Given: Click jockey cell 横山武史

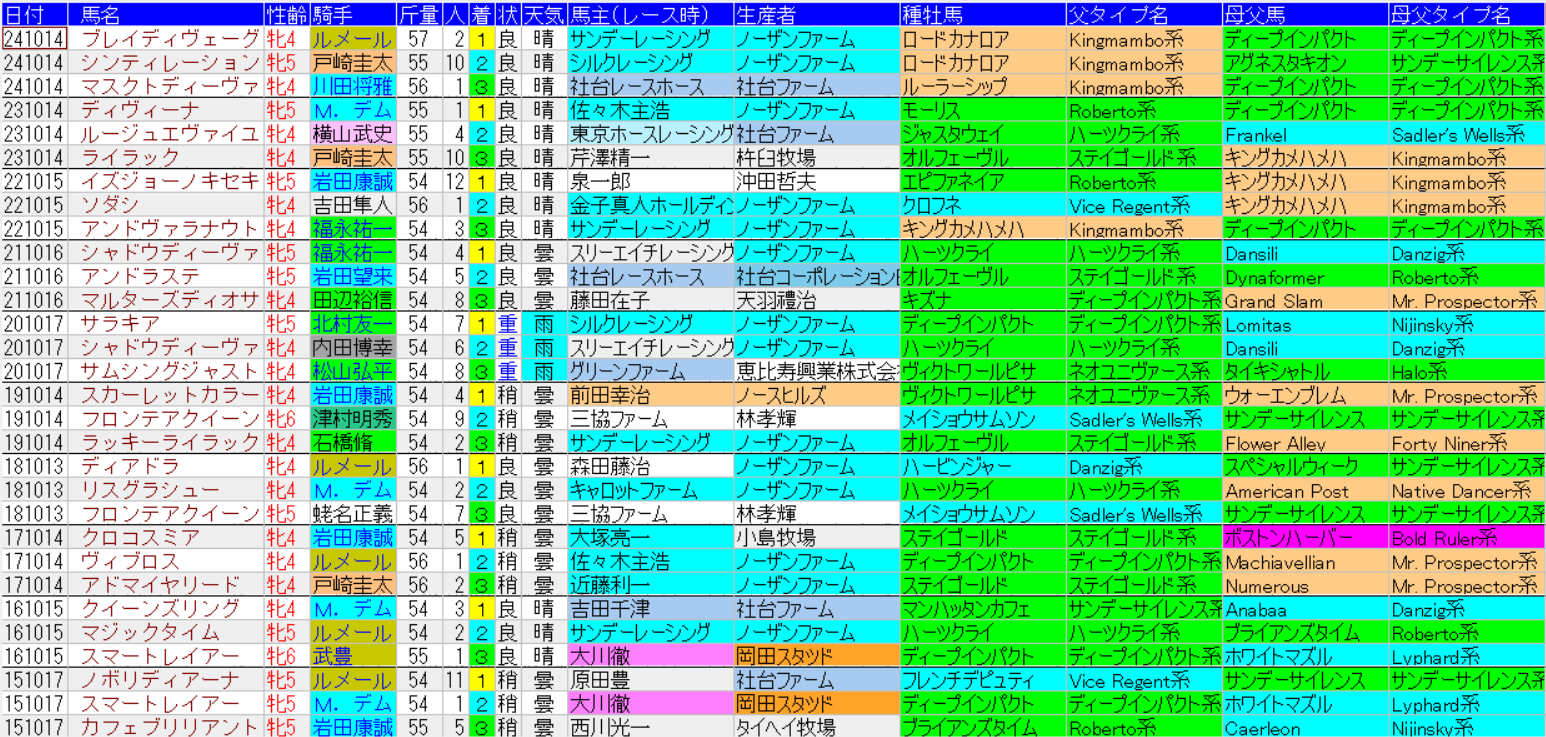Looking at the screenshot, I should tap(352, 134).
